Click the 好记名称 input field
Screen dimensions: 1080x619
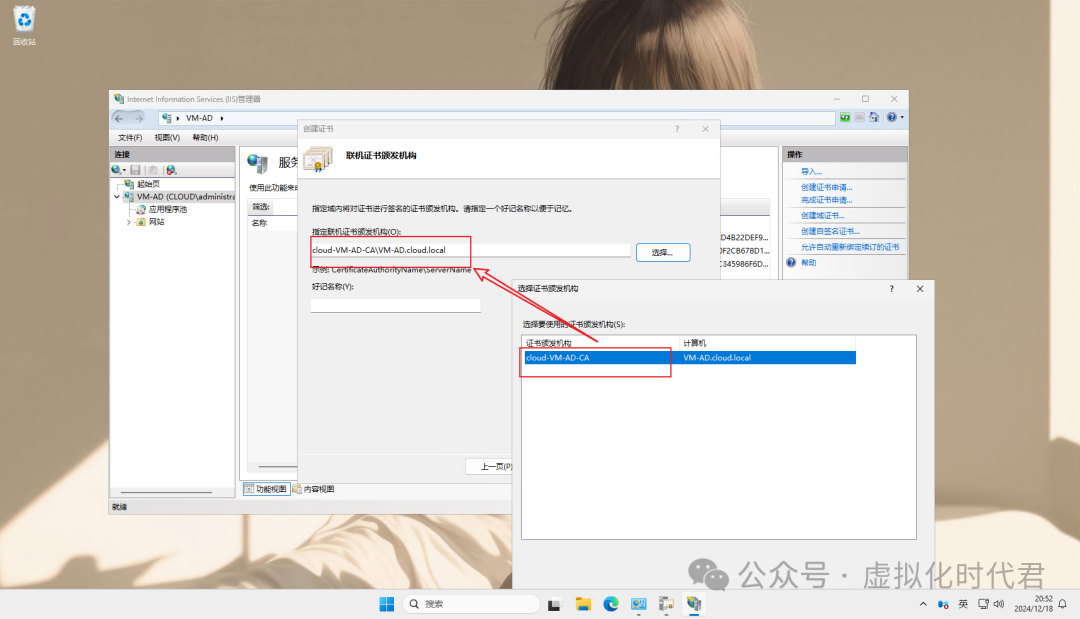pyautogui.click(x=395, y=305)
